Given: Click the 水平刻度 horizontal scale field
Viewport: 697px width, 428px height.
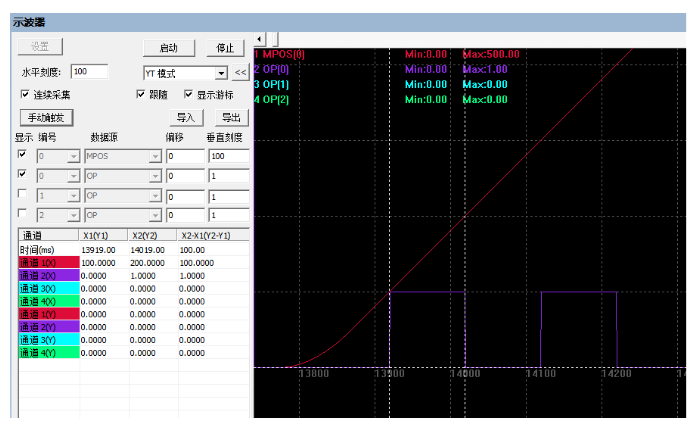Looking at the screenshot, I should [x=89, y=72].
